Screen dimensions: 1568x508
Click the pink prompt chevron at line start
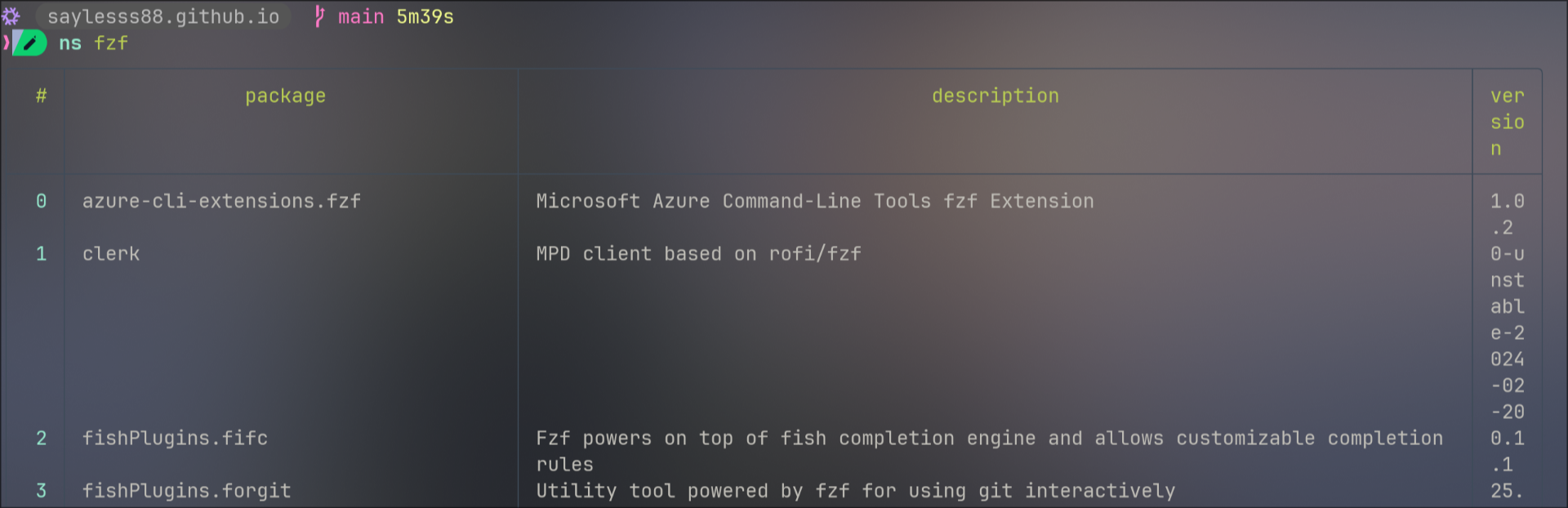click(x=6, y=42)
